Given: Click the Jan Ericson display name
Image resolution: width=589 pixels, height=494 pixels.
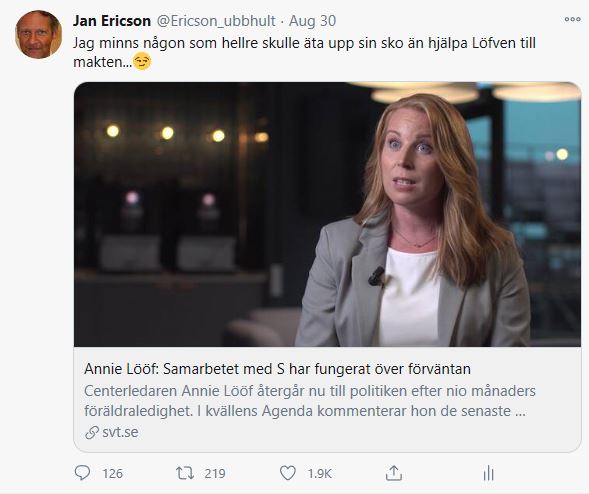Looking at the screenshot, I should tap(112, 21).
